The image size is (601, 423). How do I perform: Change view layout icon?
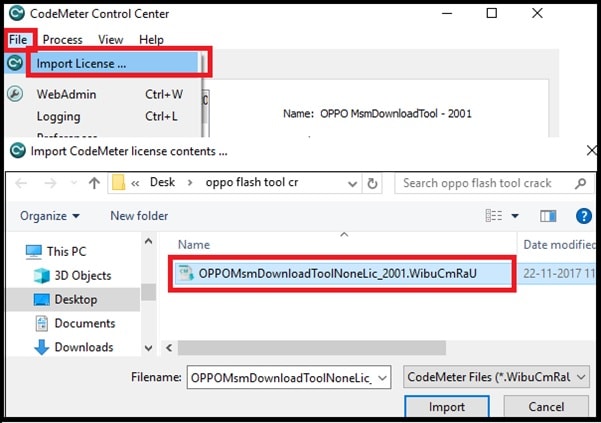tap(494, 216)
